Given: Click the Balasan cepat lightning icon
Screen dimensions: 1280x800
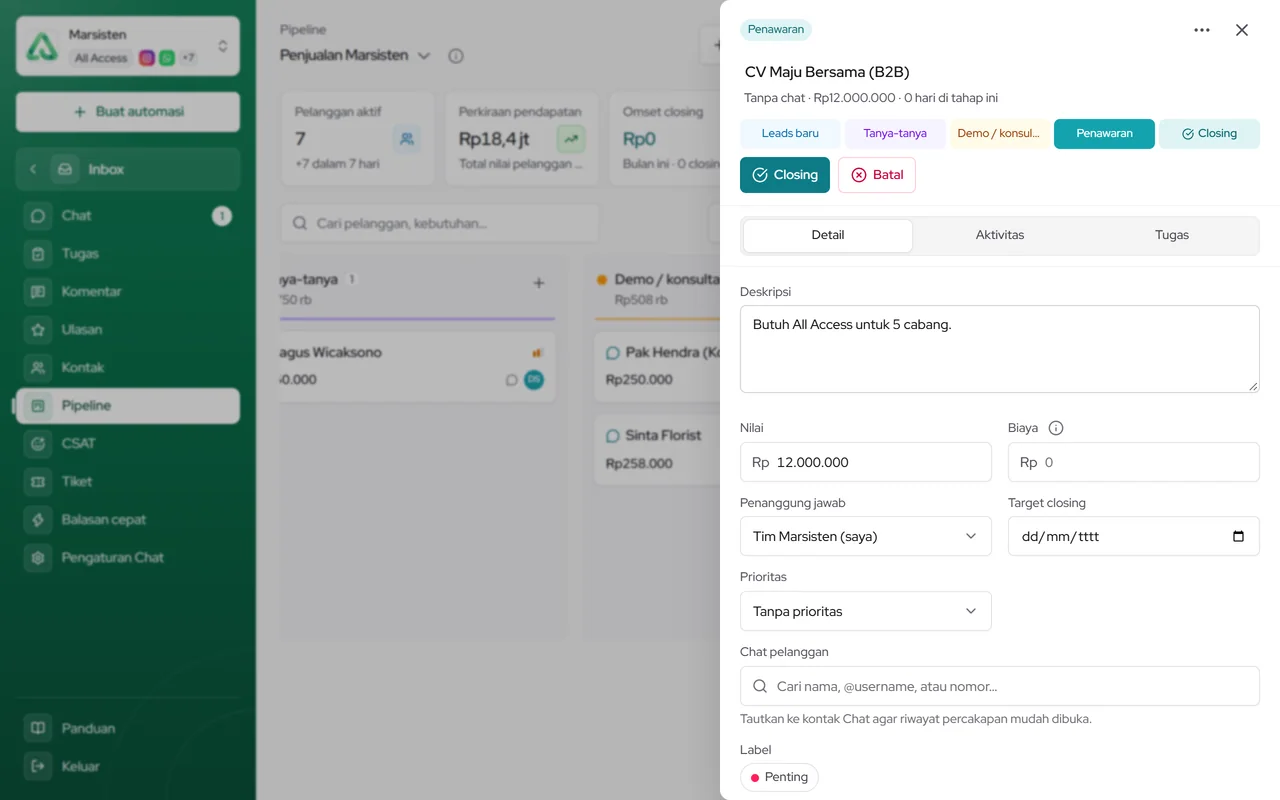Looking at the screenshot, I should (x=38, y=520).
